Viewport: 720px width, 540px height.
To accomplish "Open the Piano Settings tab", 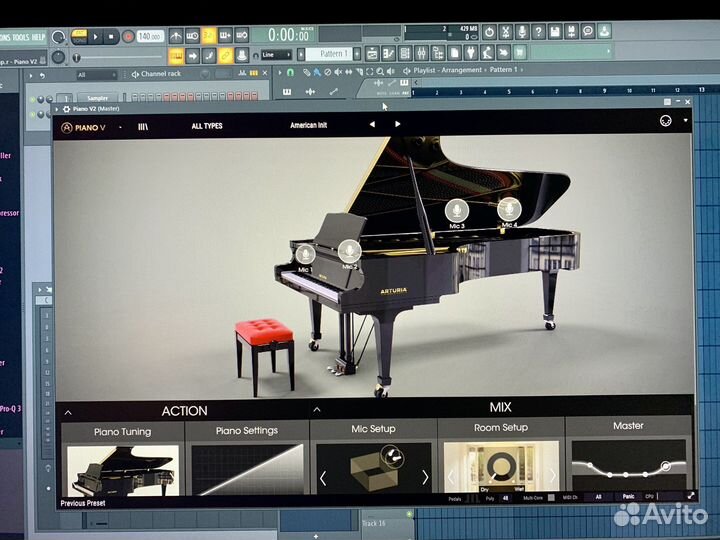I will tap(247, 430).
